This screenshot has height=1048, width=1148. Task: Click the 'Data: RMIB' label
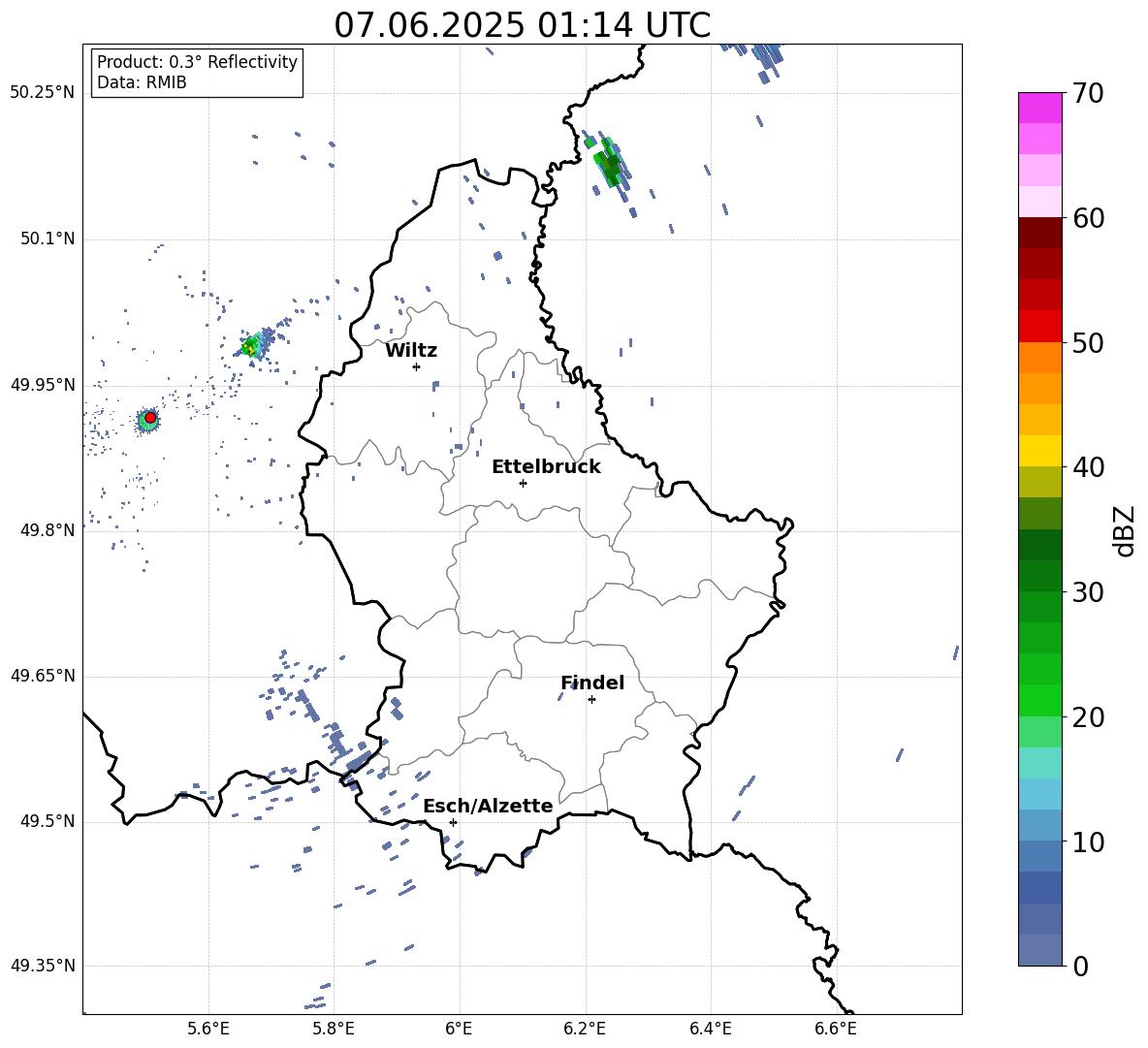click(x=142, y=82)
